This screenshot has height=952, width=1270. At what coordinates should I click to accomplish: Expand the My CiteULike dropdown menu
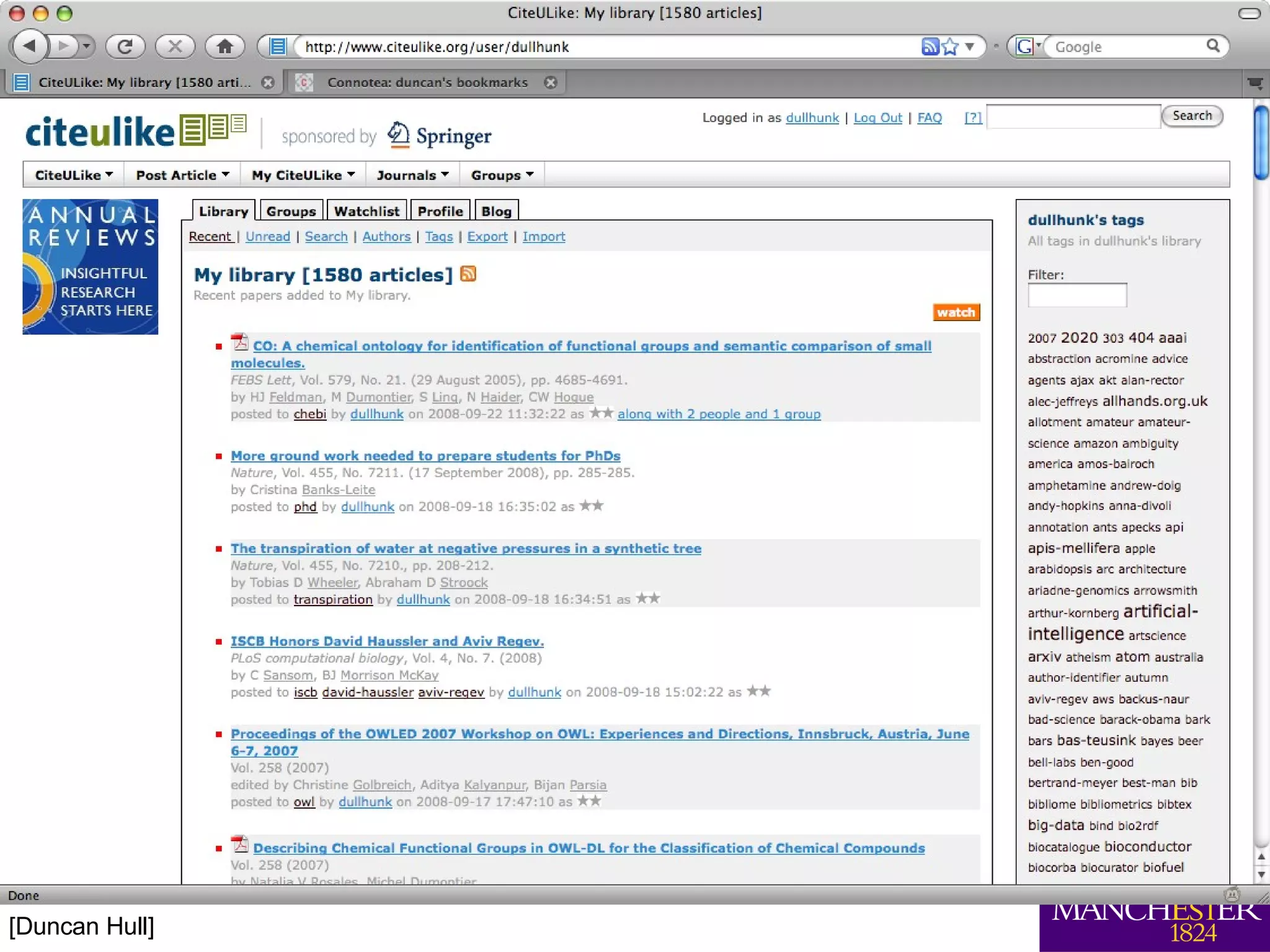click(x=303, y=175)
